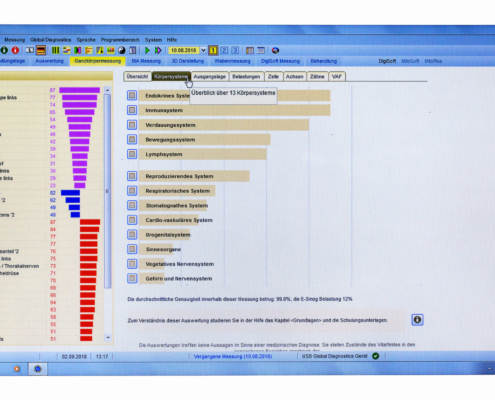Open the BIA Messung section

tap(146, 61)
